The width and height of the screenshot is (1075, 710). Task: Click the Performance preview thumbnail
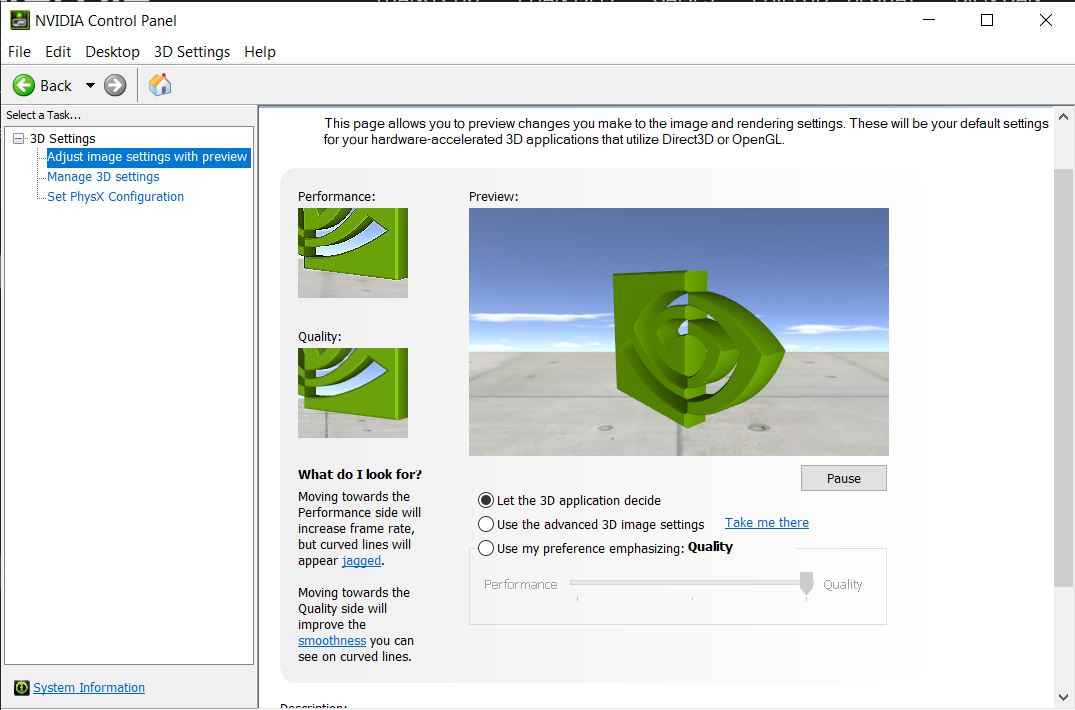coord(353,252)
